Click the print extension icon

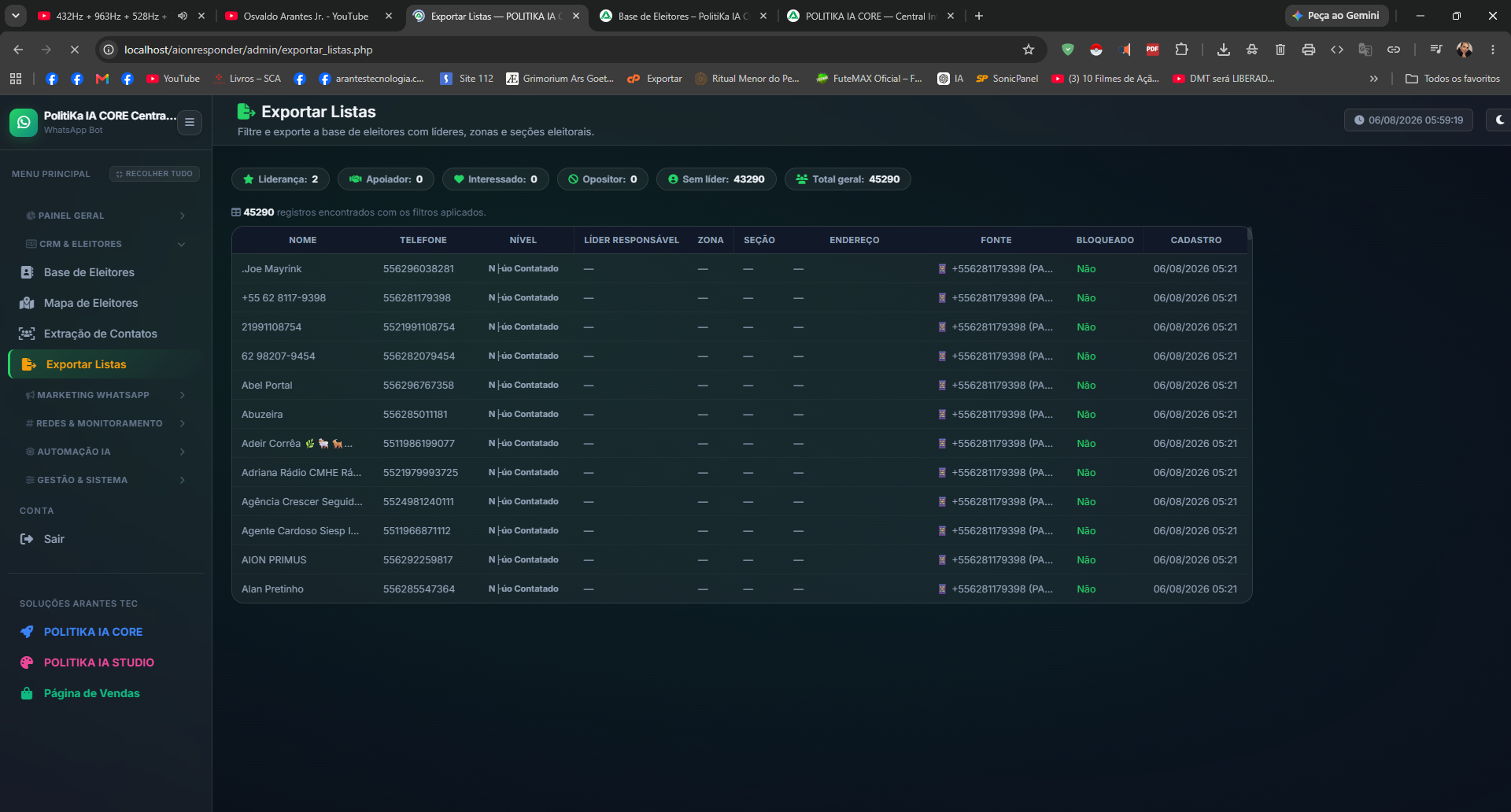pos(1309,50)
